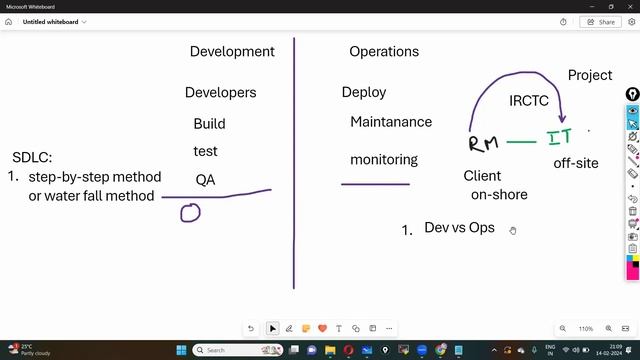Select the side toolbar highlighter tool
This screenshot has width=640, height=360.
coord(633,149)
